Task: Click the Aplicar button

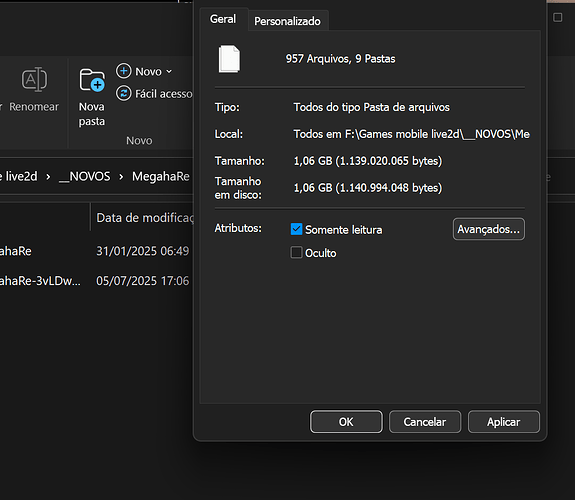Action: tap(503, 422)
